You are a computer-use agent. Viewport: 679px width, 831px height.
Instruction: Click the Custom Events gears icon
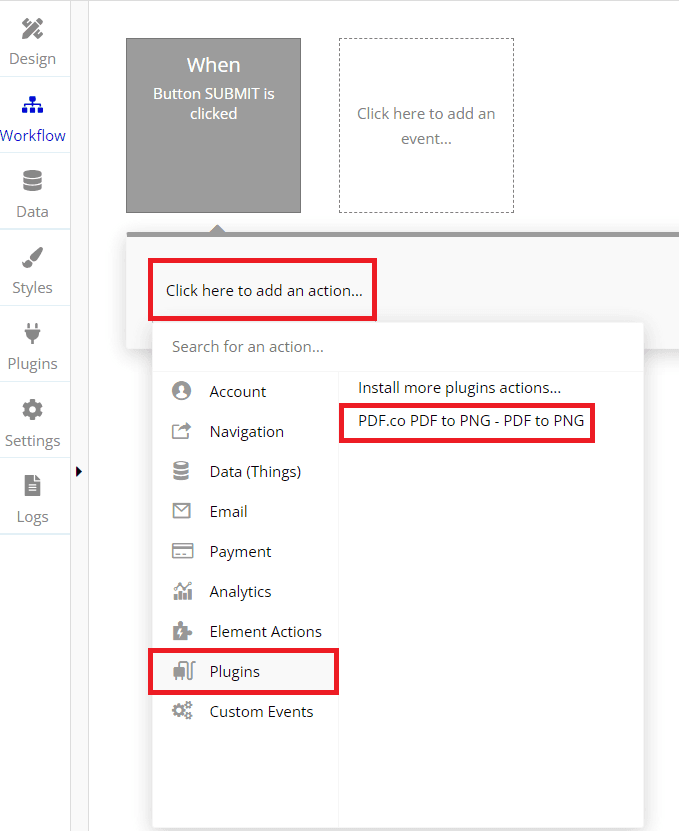click(x=182, y=711)
